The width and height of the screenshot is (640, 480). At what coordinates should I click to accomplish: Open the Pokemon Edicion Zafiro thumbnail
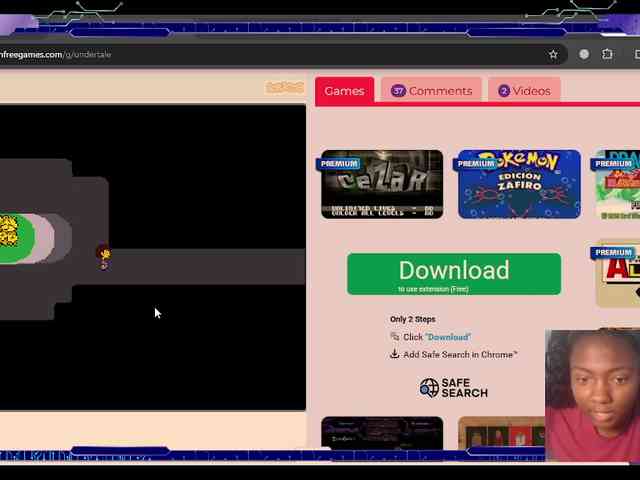point(519,184)
